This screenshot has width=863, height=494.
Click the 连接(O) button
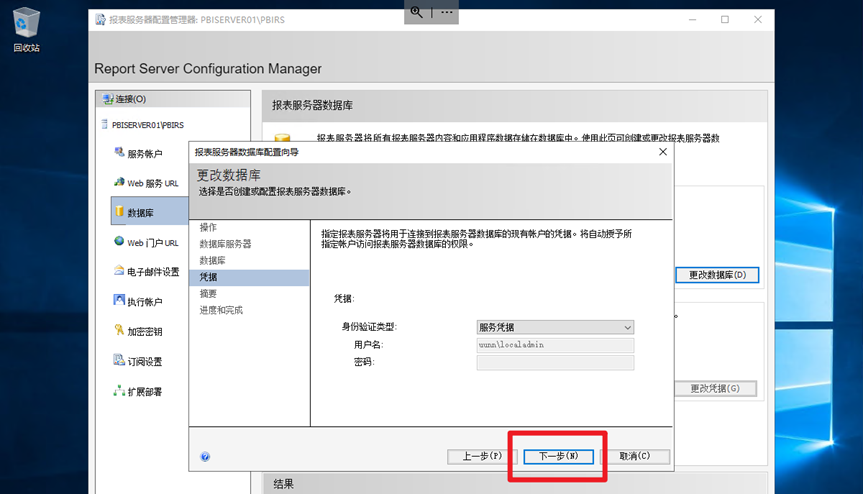click(123, 99)
